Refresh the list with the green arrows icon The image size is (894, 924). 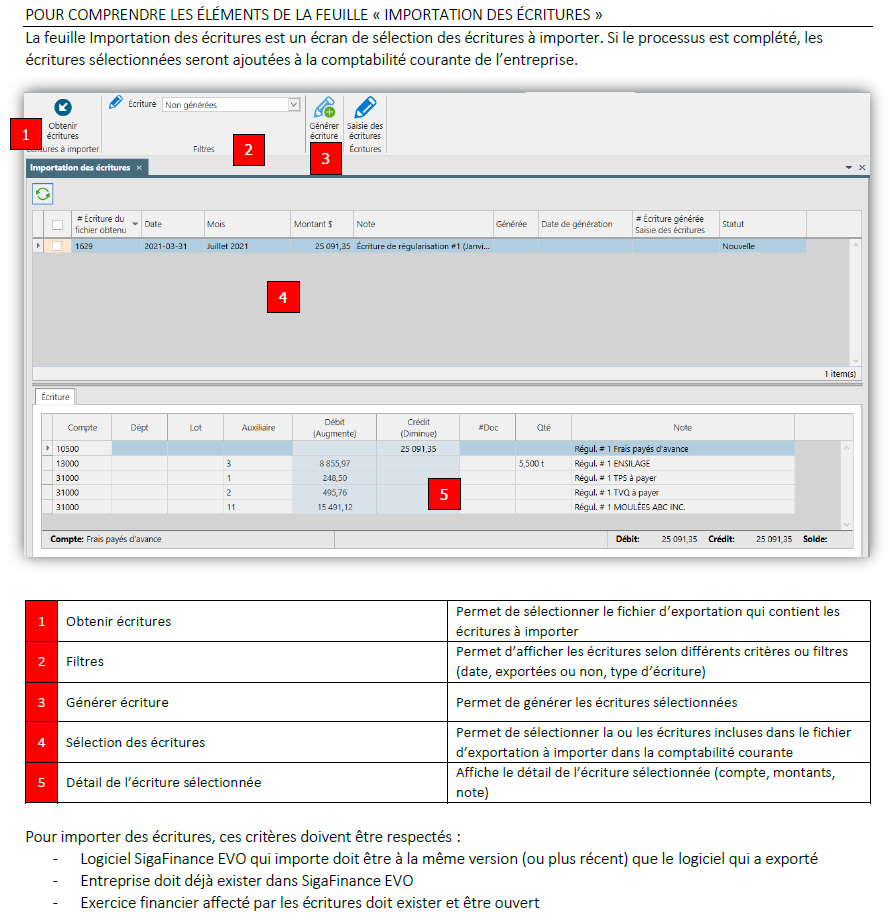(x=42, y=194)
